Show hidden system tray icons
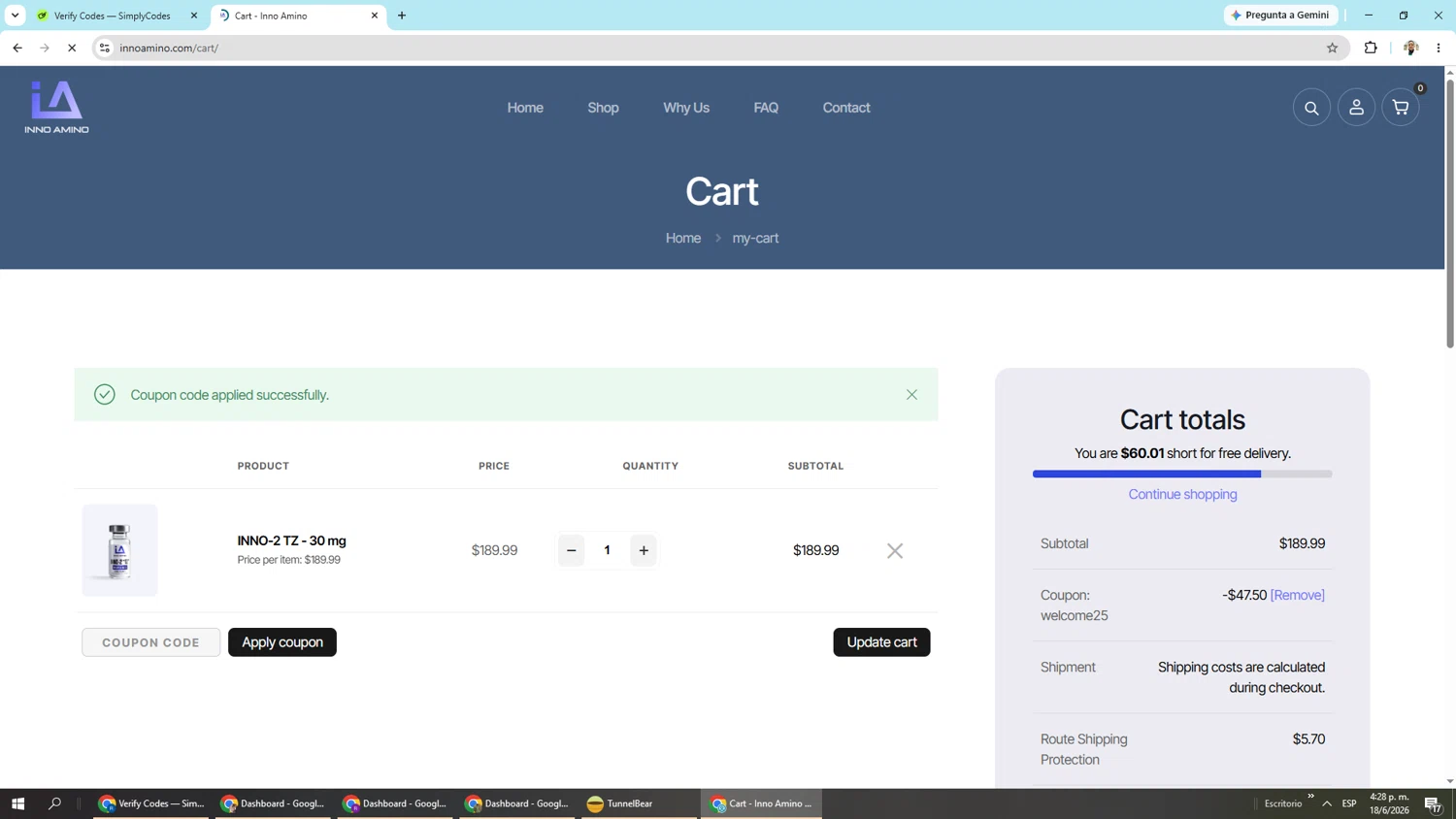The width and height of the screenshot is (1456, 819). pos(1327,803)
